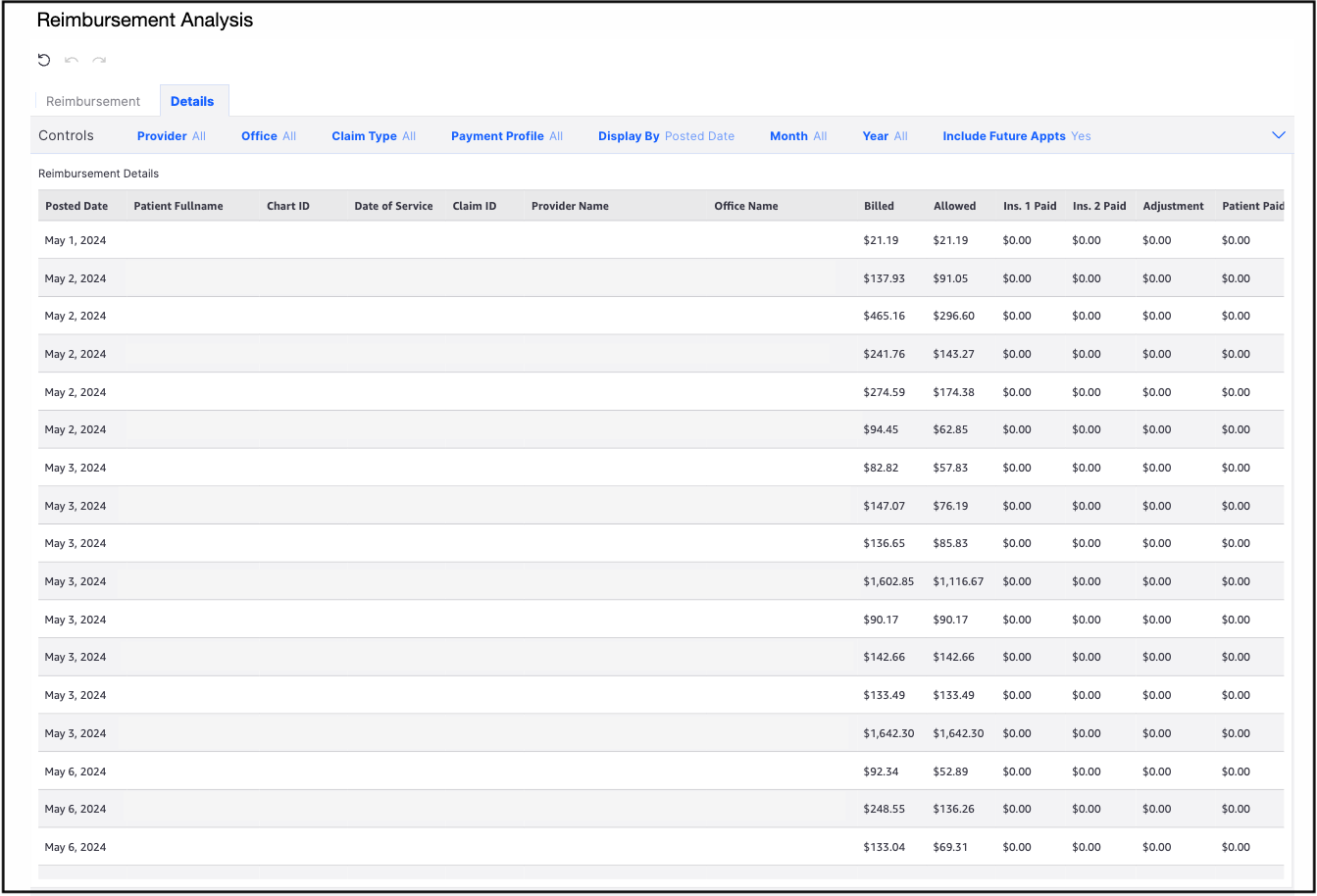Select the billed amount $248.55
Screen dimensions: 1317x896
[x=885, y=809]
